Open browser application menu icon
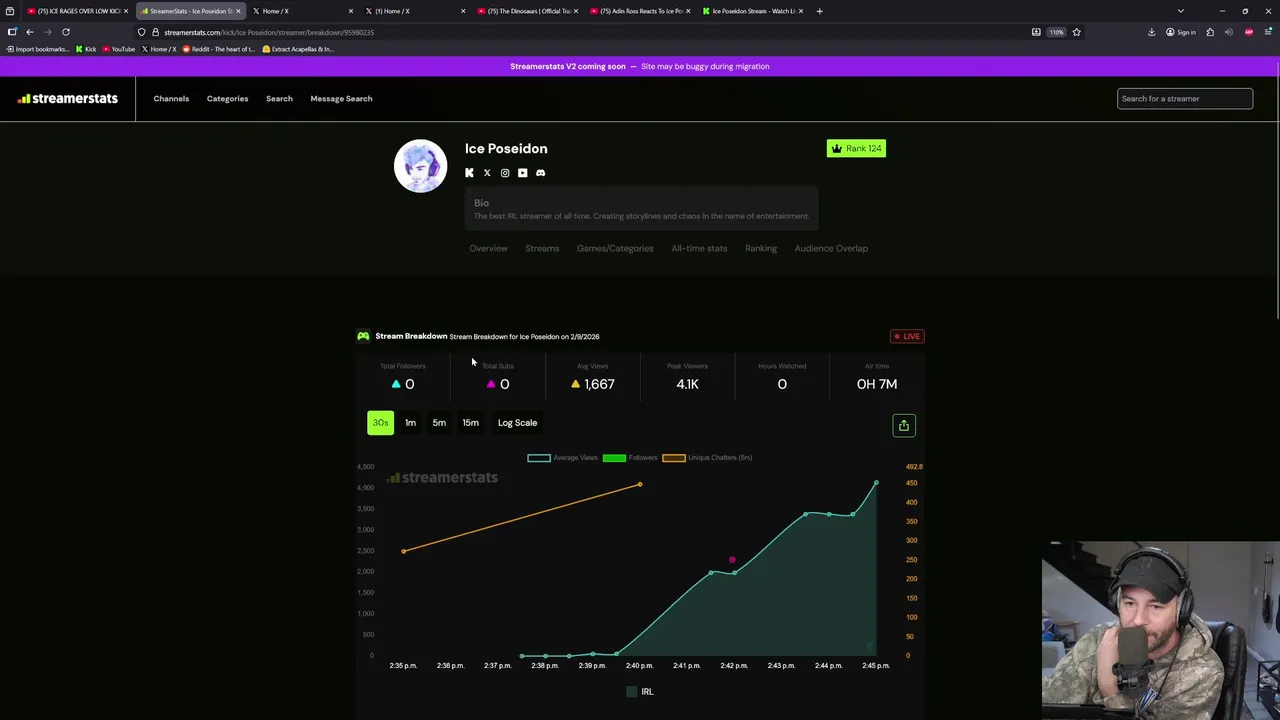The image size is (1280, 720). (1267, 32)
